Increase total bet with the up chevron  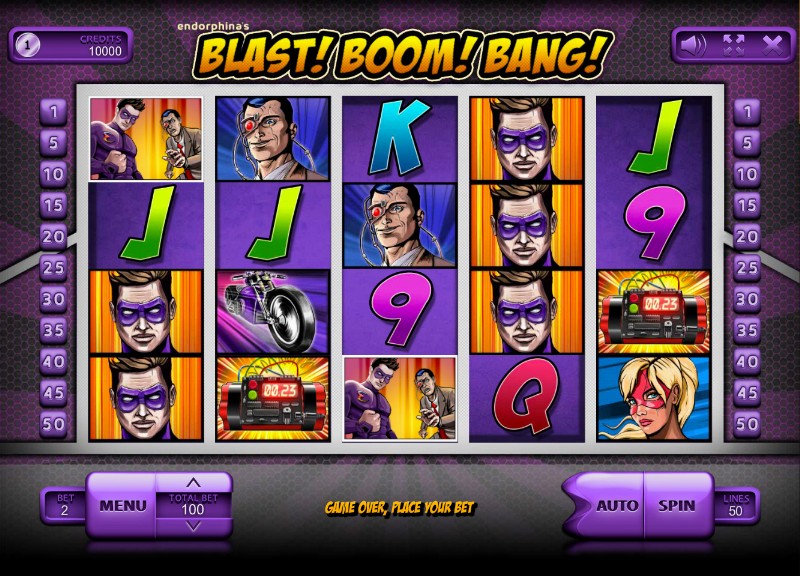tap(193, 482)
